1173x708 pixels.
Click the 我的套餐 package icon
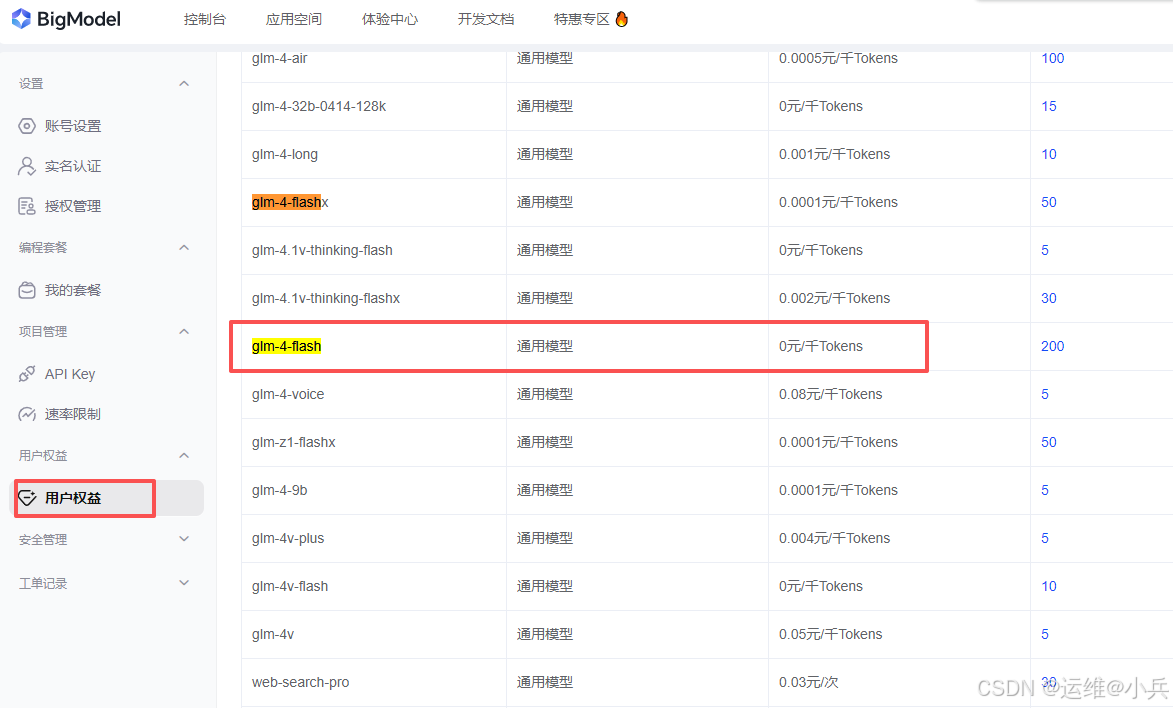(27, 290)
